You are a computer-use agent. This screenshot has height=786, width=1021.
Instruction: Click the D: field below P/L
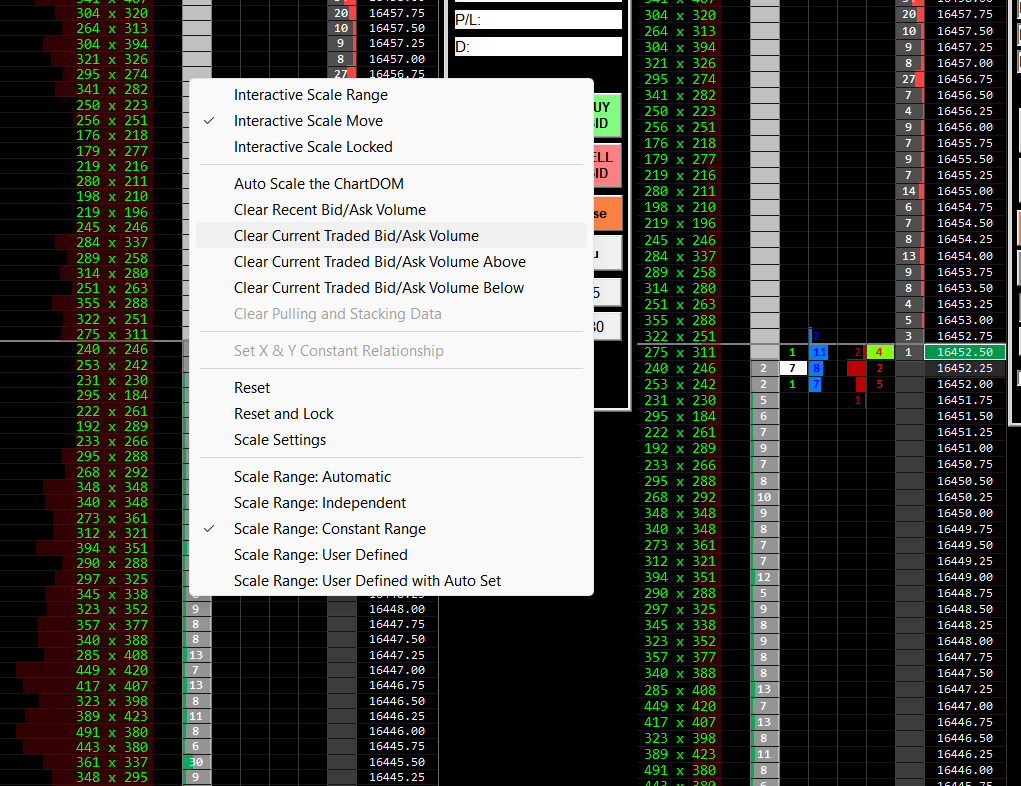537,47
